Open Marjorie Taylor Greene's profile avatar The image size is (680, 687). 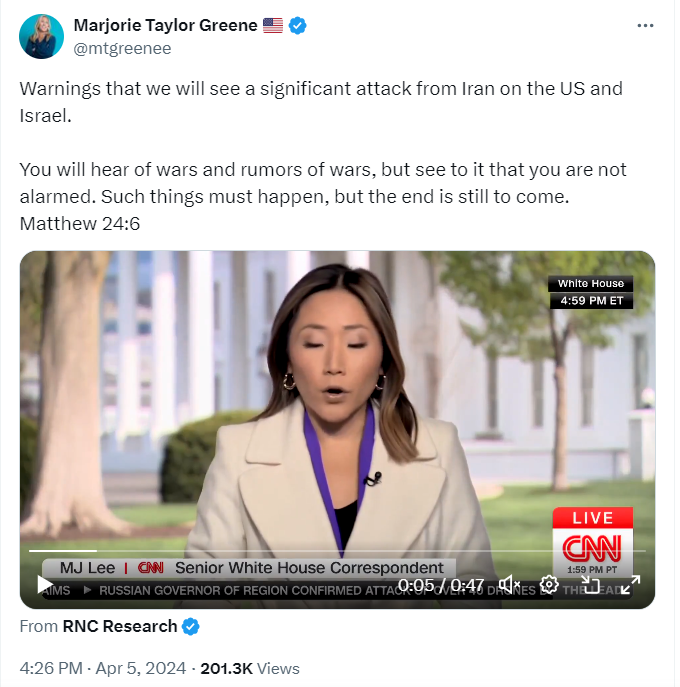tap(42, 36)
